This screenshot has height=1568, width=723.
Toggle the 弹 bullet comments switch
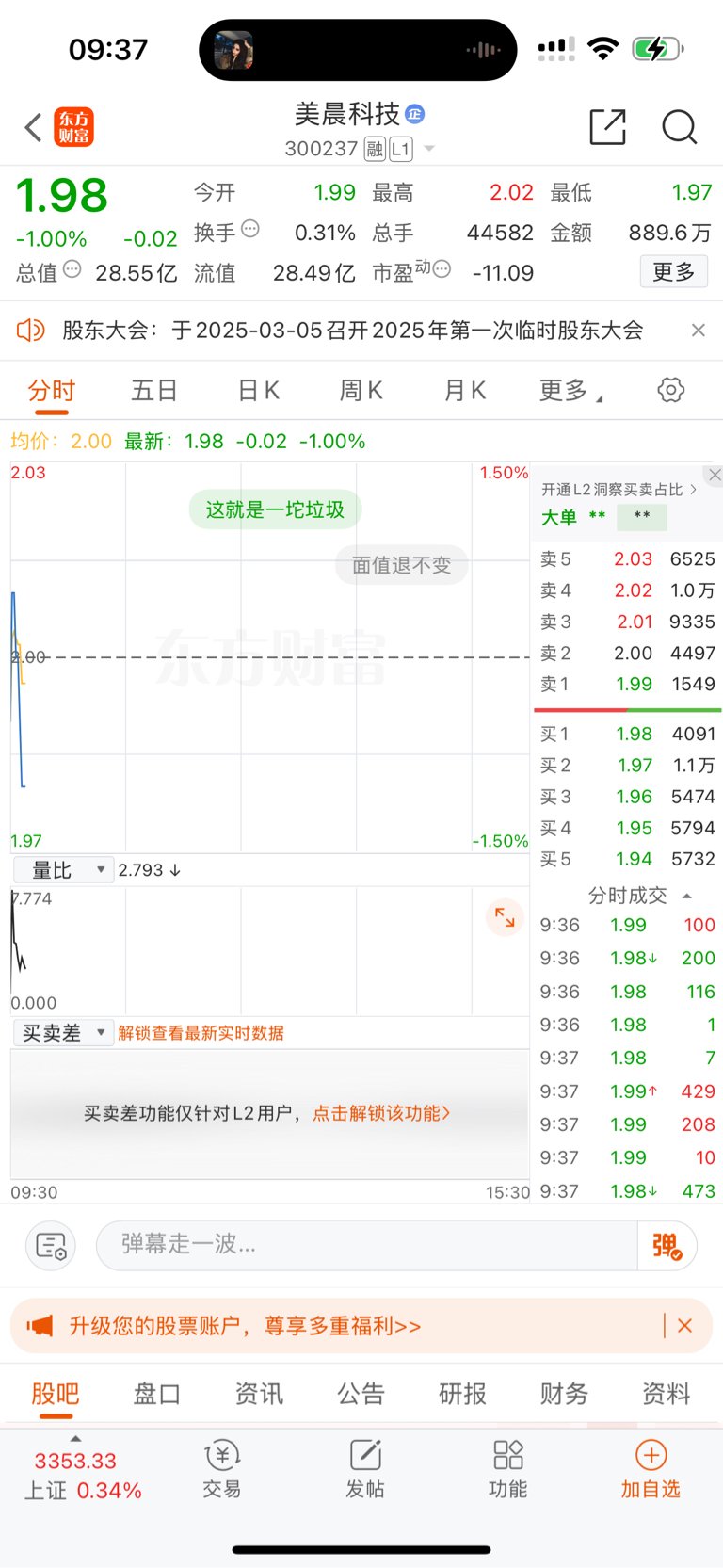click(667, 1245)
